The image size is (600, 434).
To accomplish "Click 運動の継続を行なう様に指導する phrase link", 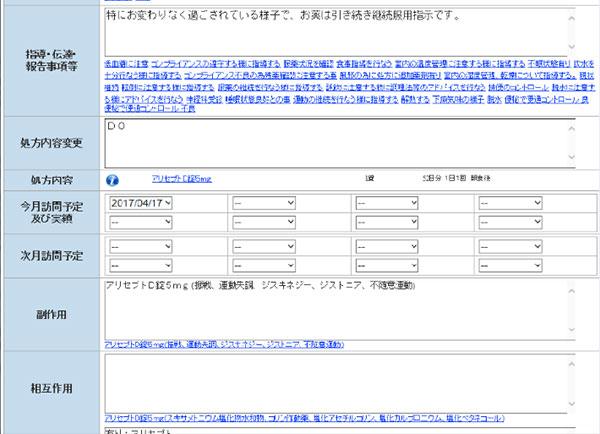I will [346, 99].
